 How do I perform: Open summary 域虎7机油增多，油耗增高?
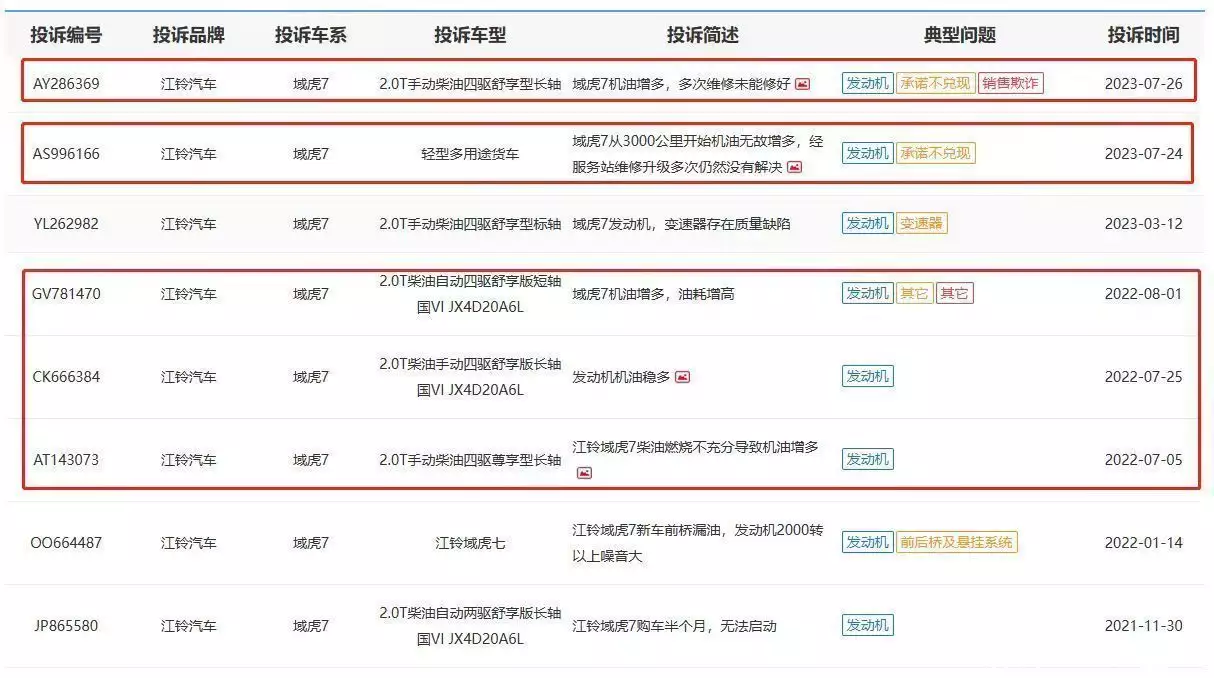click(654, 294)
